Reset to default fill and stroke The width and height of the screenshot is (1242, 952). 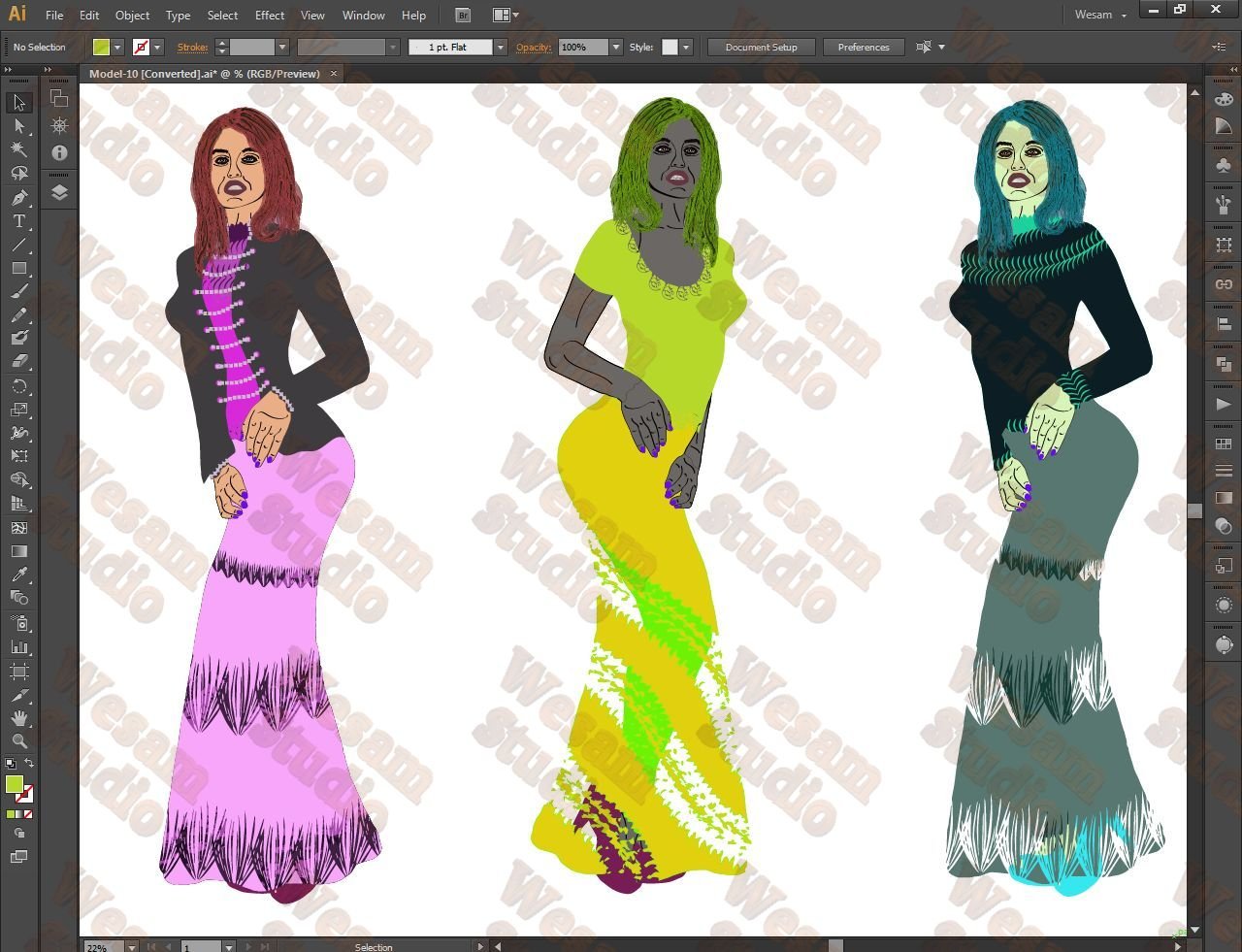10,763
